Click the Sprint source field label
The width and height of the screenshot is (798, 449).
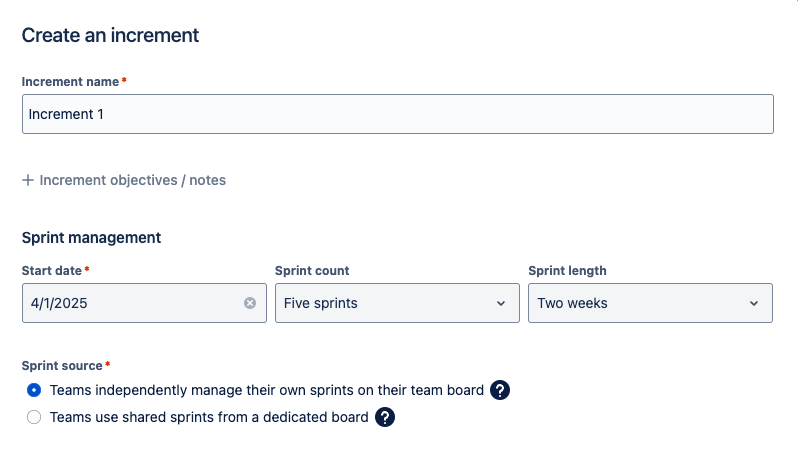62,366
